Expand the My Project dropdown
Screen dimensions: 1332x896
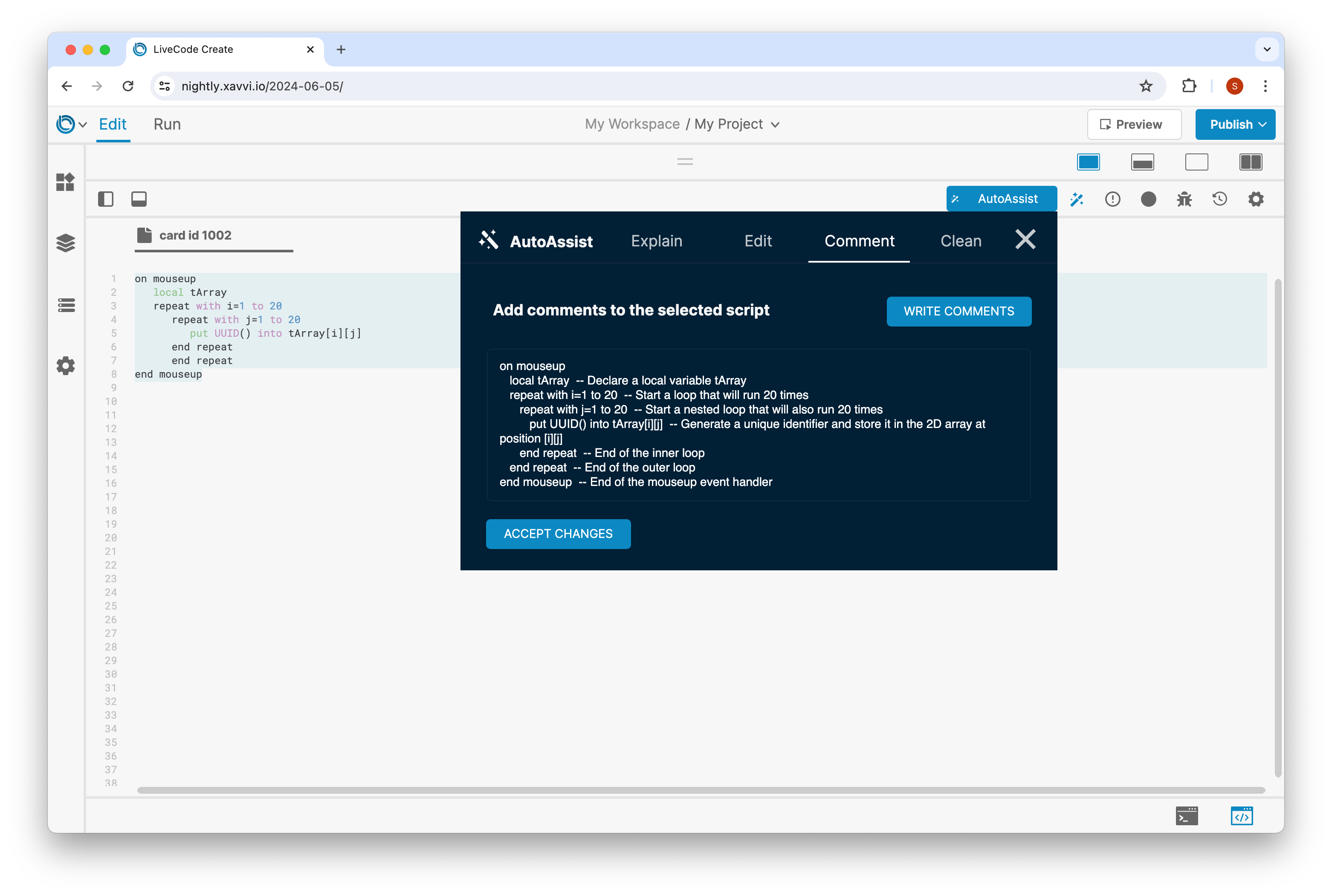point(775,124)
